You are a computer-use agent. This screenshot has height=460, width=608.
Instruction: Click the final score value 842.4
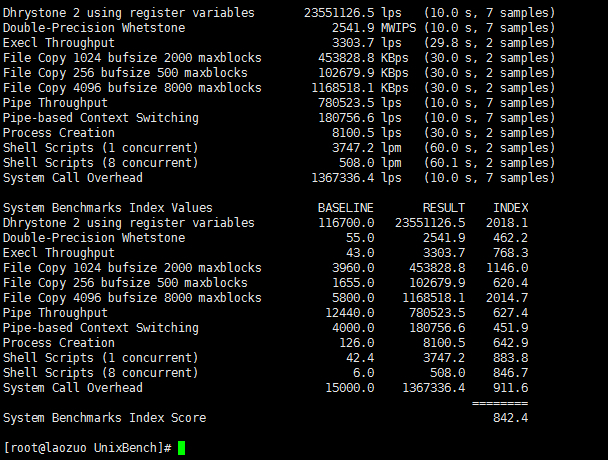coord(510,418)
